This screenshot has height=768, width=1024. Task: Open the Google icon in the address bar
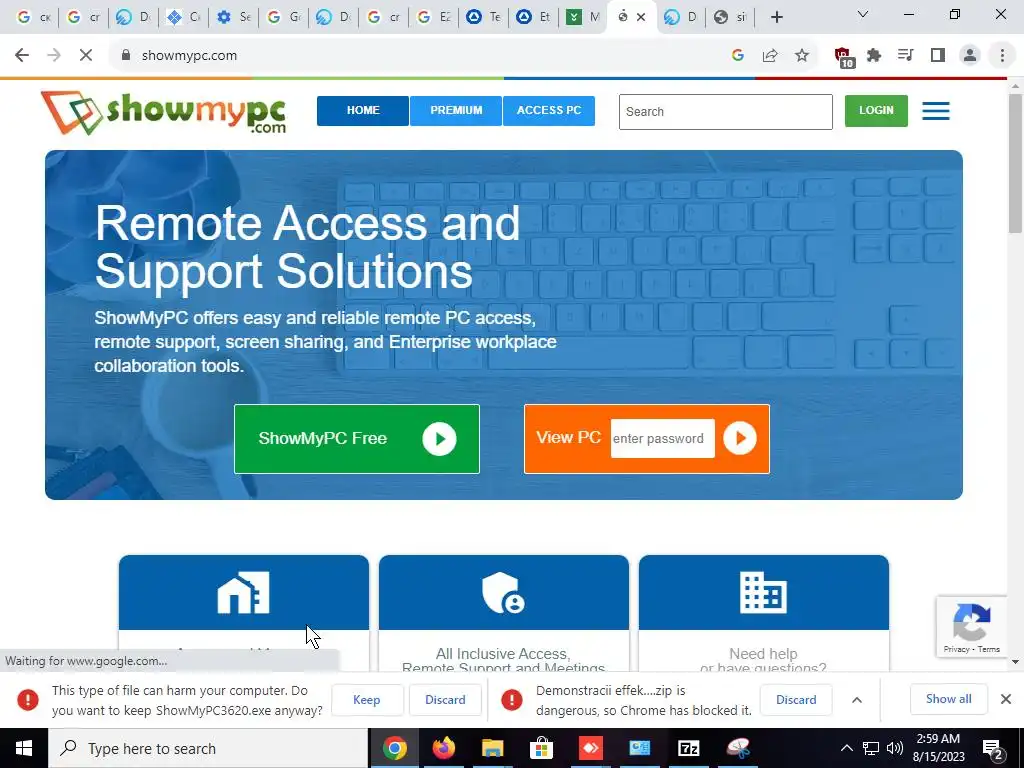point(738,56)
